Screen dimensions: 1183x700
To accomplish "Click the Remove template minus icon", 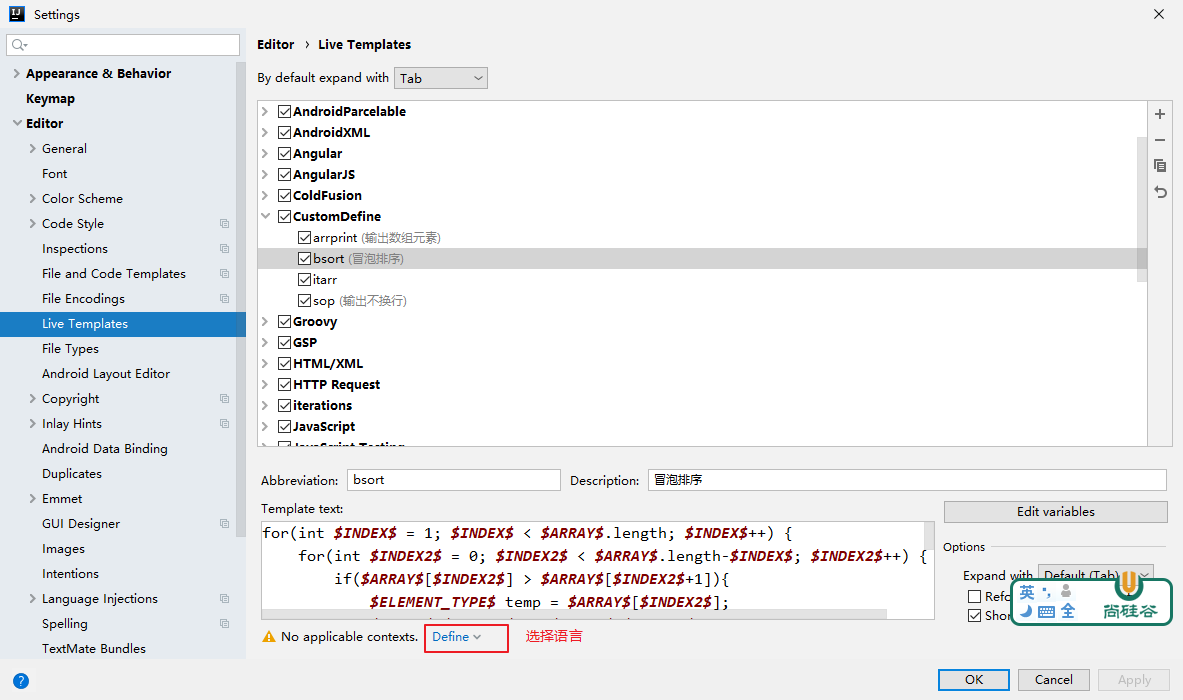I will tap(1160, 141).
